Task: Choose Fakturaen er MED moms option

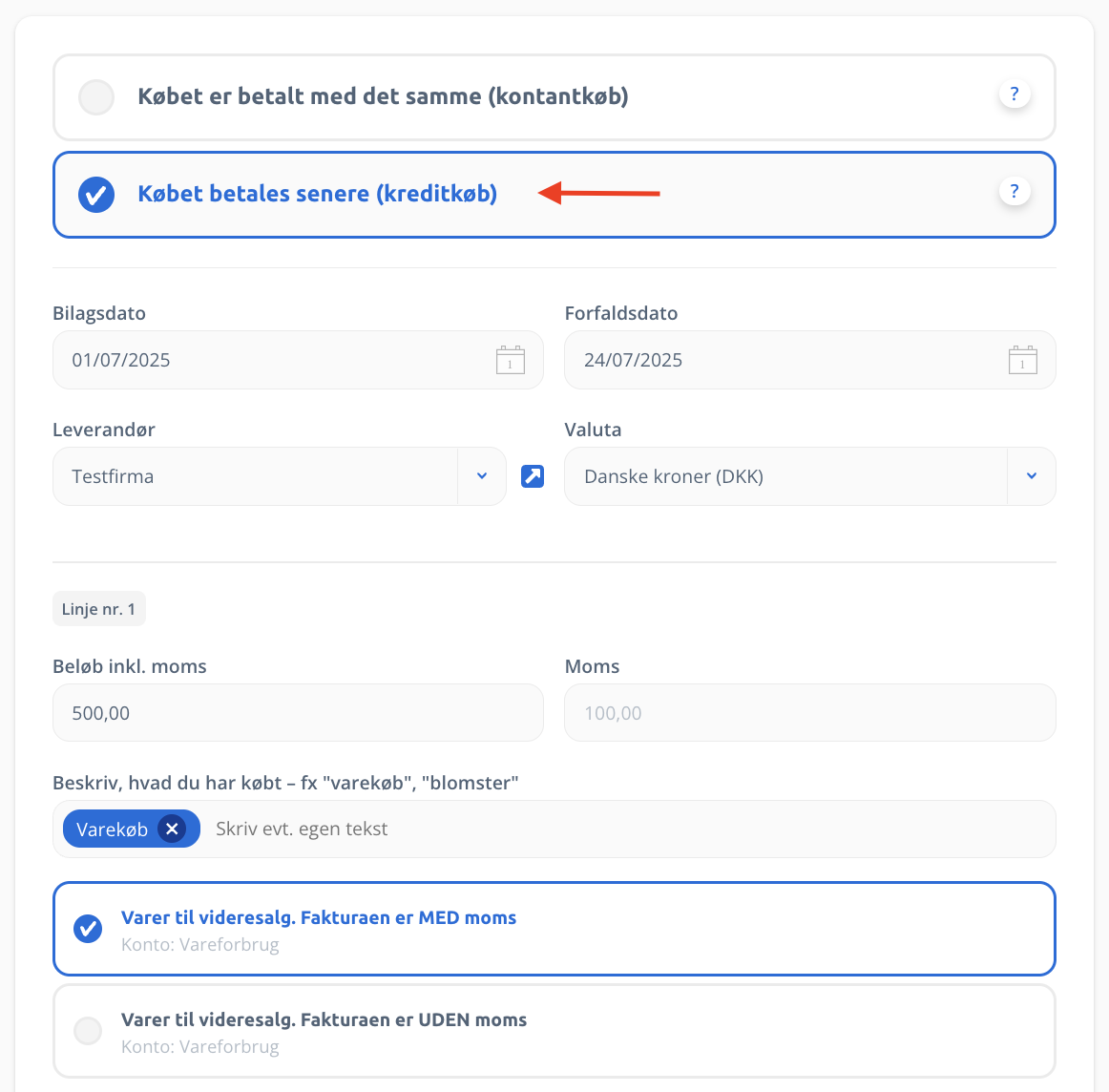Action: coord(554,929)
